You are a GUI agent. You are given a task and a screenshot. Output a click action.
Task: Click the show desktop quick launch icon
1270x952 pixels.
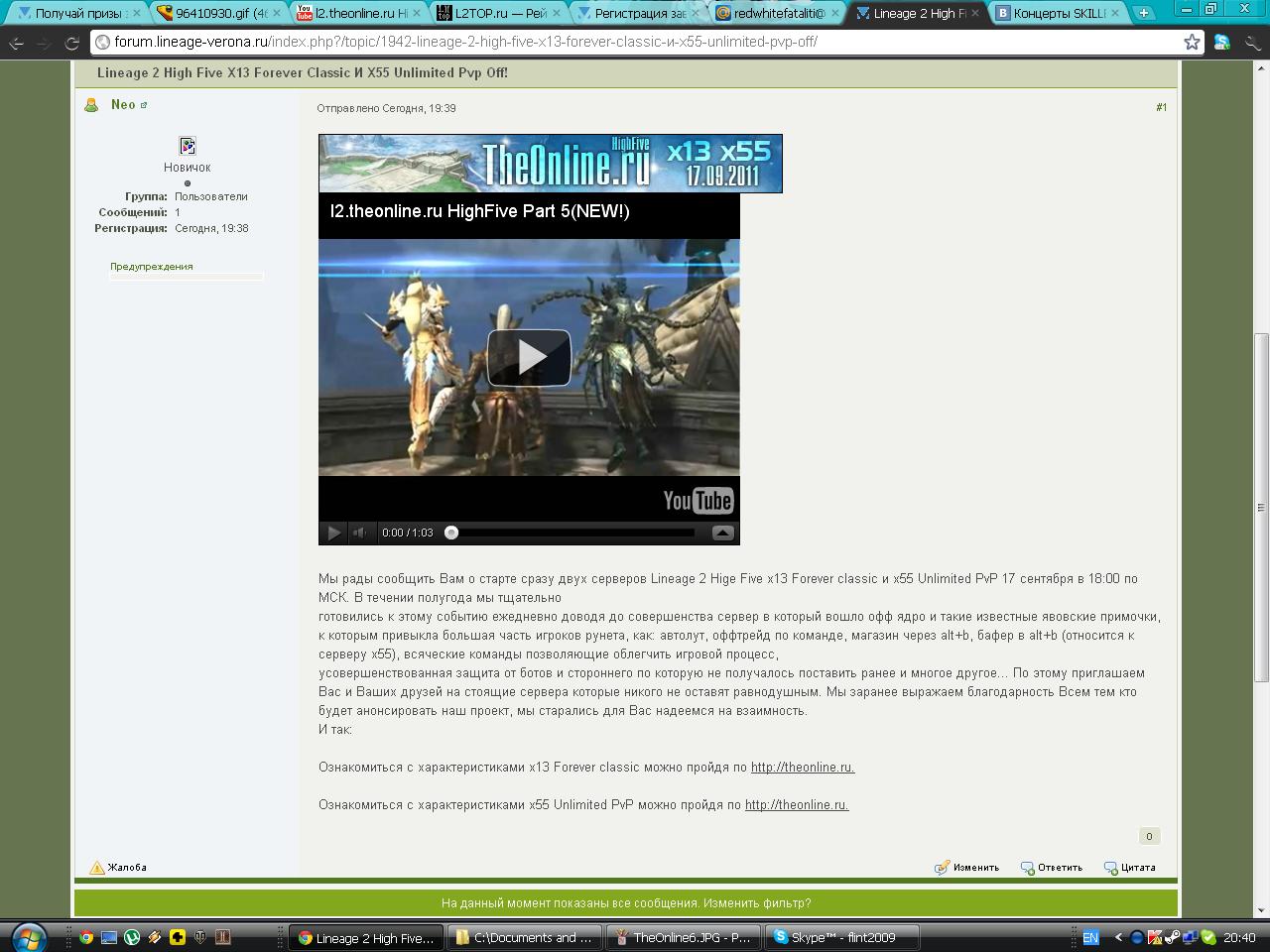(109, 937)
